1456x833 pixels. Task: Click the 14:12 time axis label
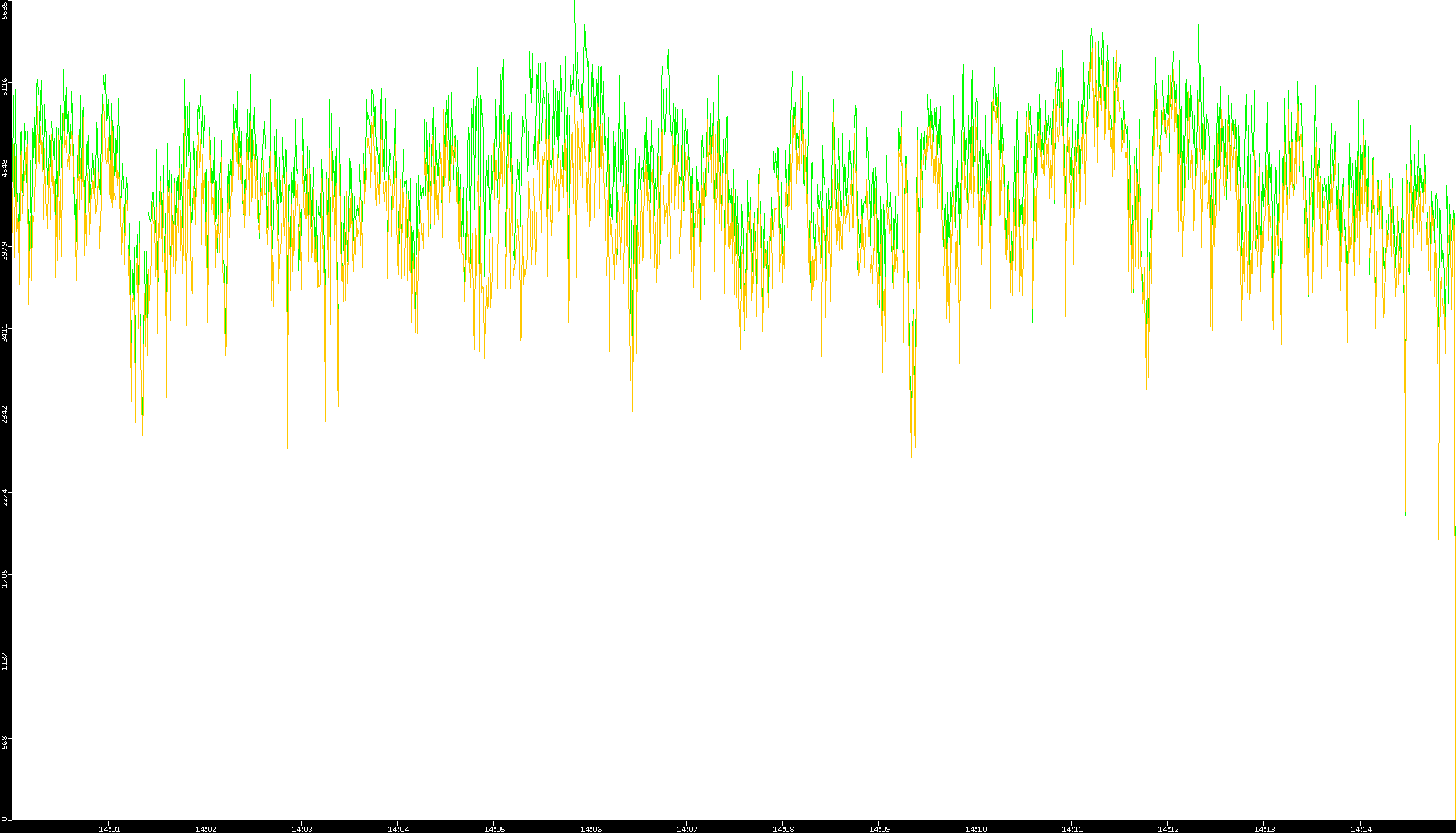click(x=1168, y=829)
